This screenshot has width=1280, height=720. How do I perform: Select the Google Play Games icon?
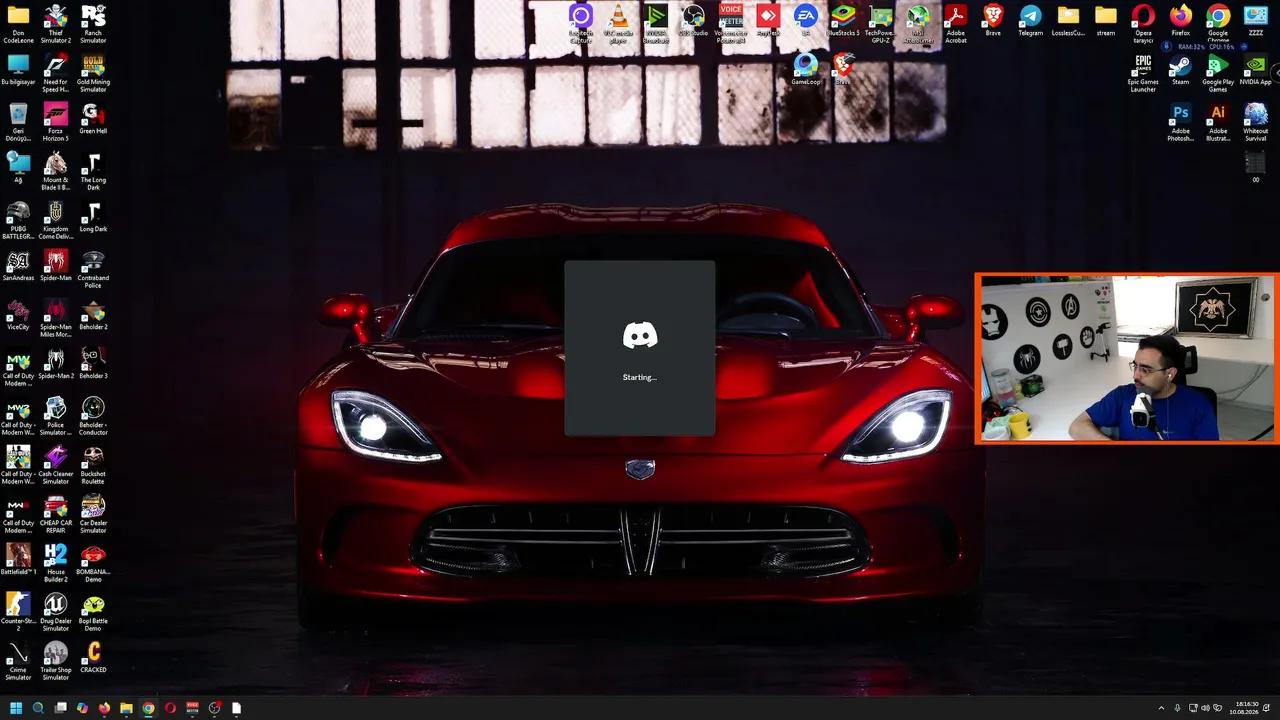point(1218,73)
